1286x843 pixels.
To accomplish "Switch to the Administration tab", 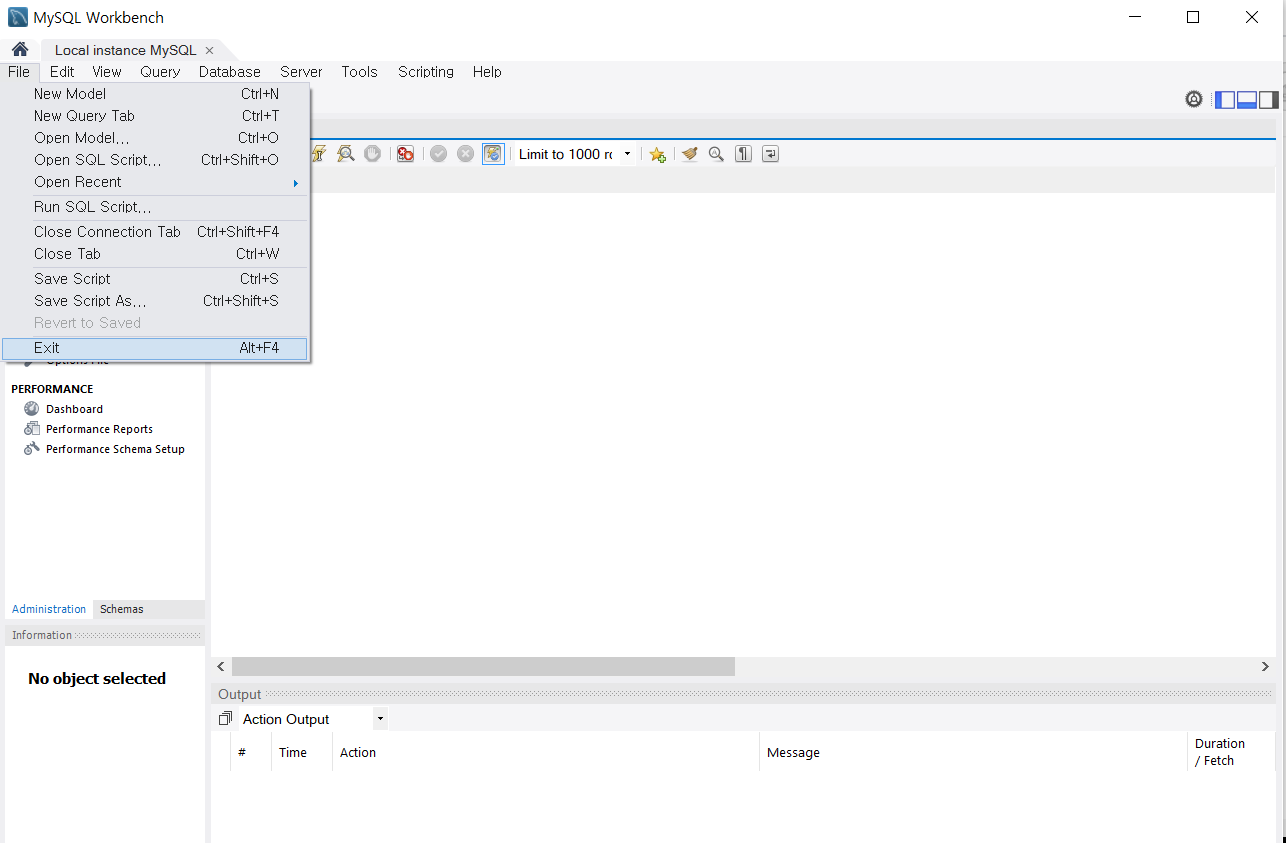I will (x=49, y=609).
